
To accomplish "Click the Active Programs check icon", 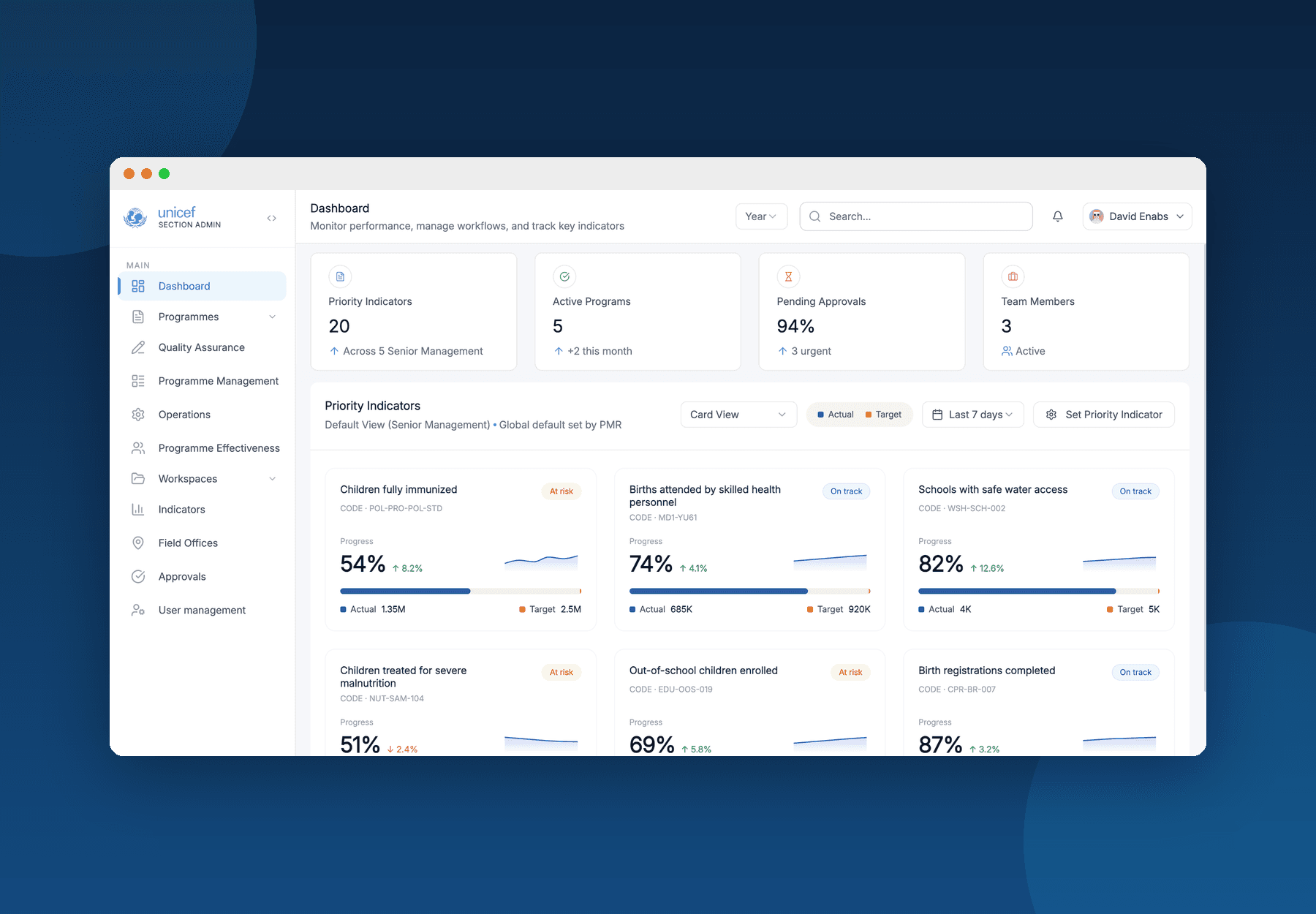I will coord(564,276).
